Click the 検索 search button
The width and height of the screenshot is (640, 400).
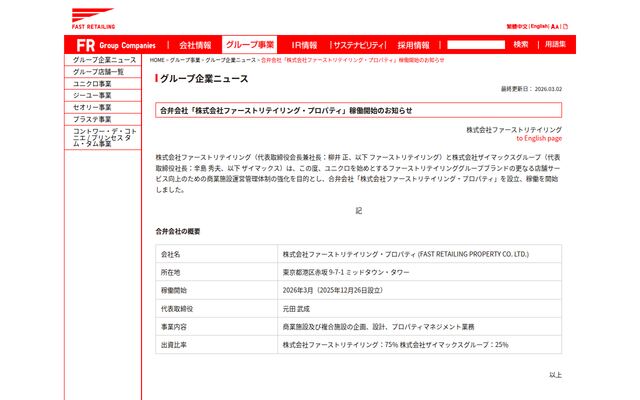click(x=521, y=44)
